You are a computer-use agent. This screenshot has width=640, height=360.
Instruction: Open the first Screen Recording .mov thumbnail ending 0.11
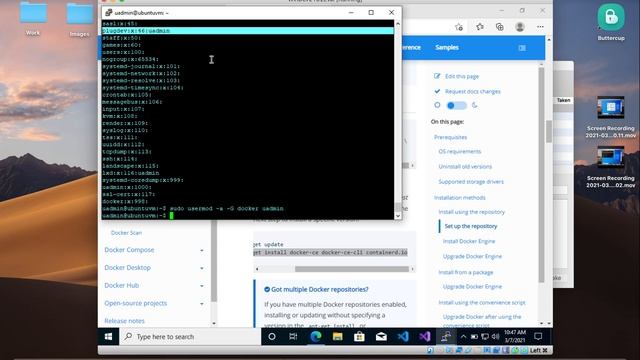(x=611, y=108)
